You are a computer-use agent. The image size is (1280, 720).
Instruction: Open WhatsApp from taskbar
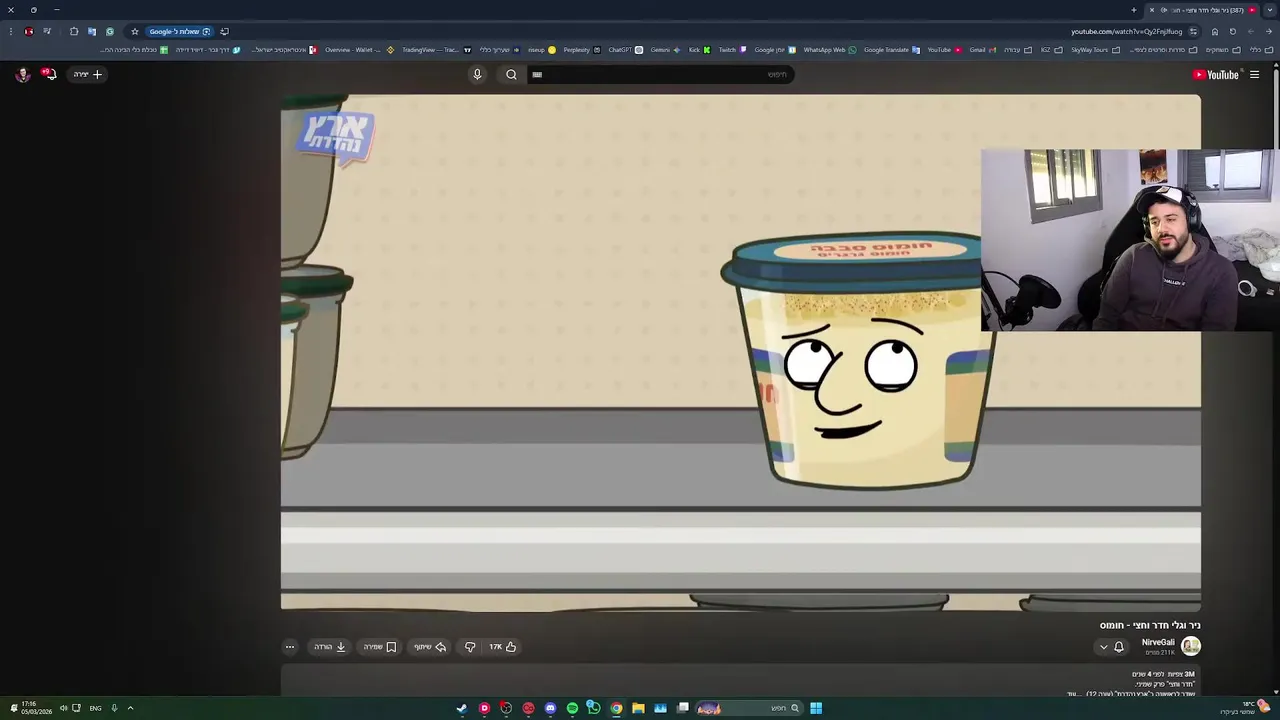coord(594,708)
